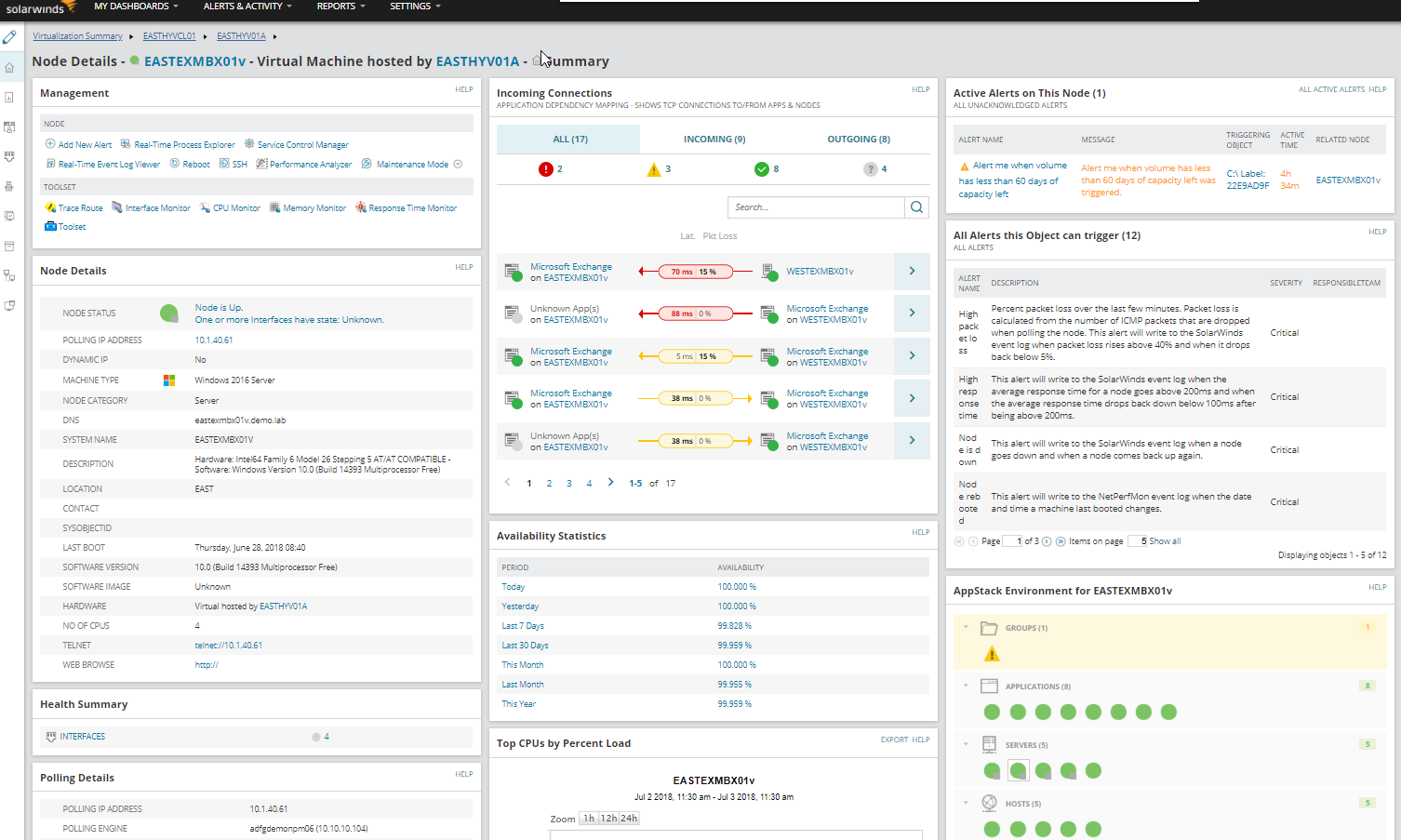Go to next page in All Alerts pager
This screenshot has height=840, width=1401.
pyautogui.click(x=1047, y=541)
